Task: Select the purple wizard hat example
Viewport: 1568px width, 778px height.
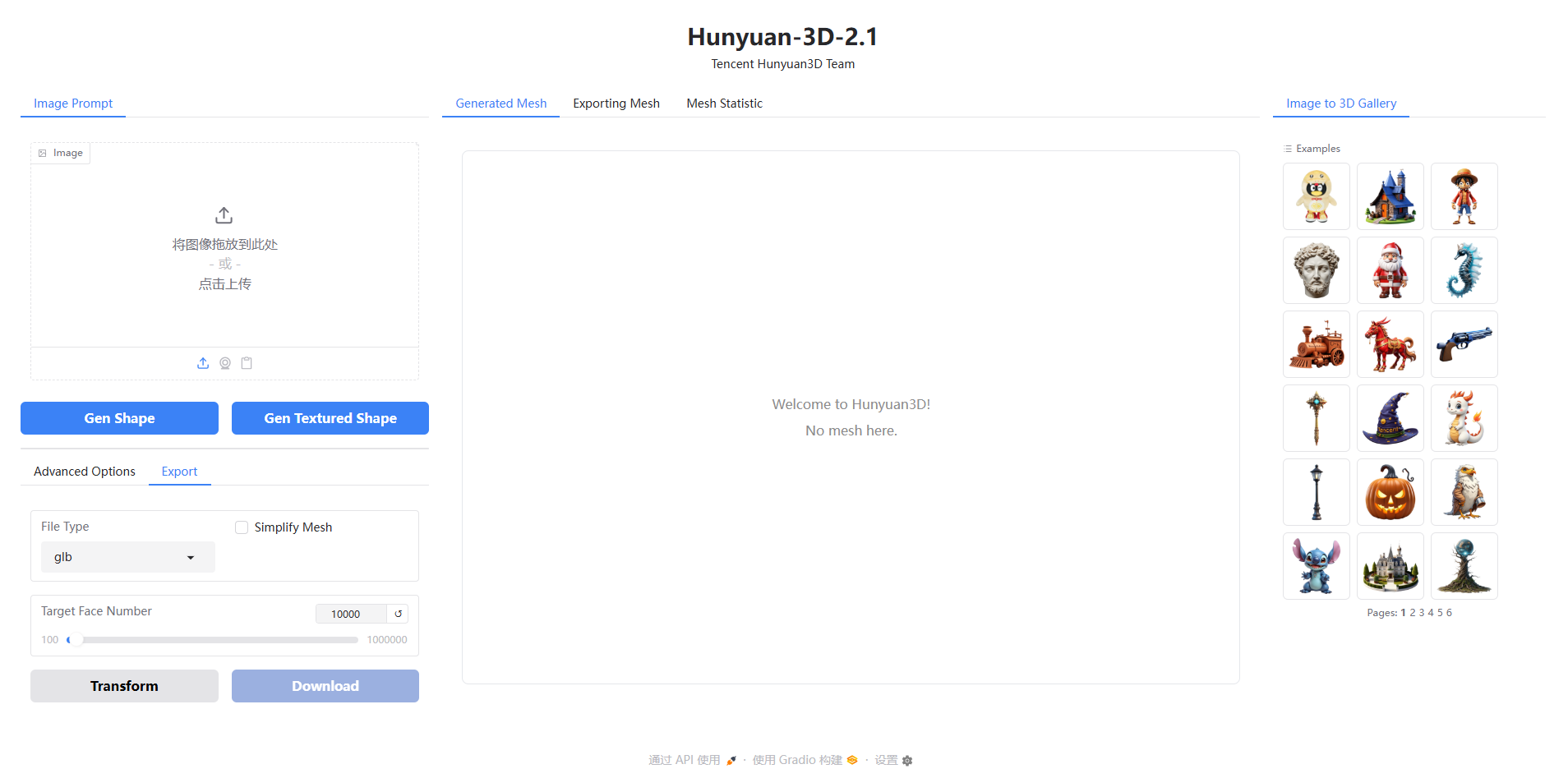Action: click(x=1390, y=418)
